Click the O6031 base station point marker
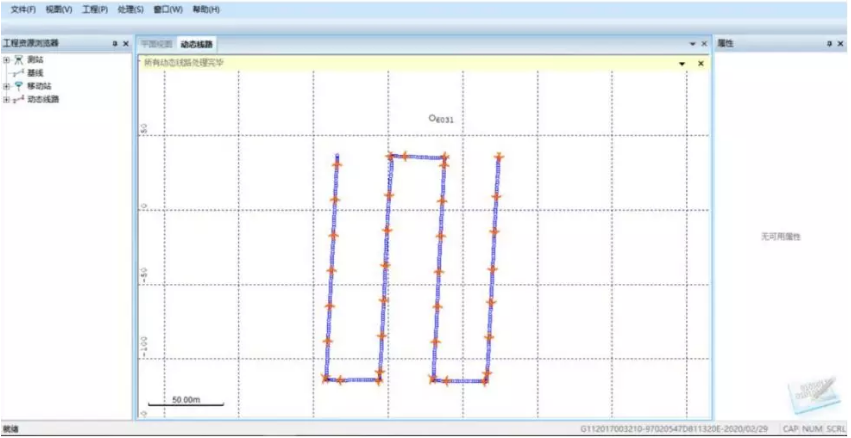This screenshot has height=438, width=851. click(x=433, y=118)
